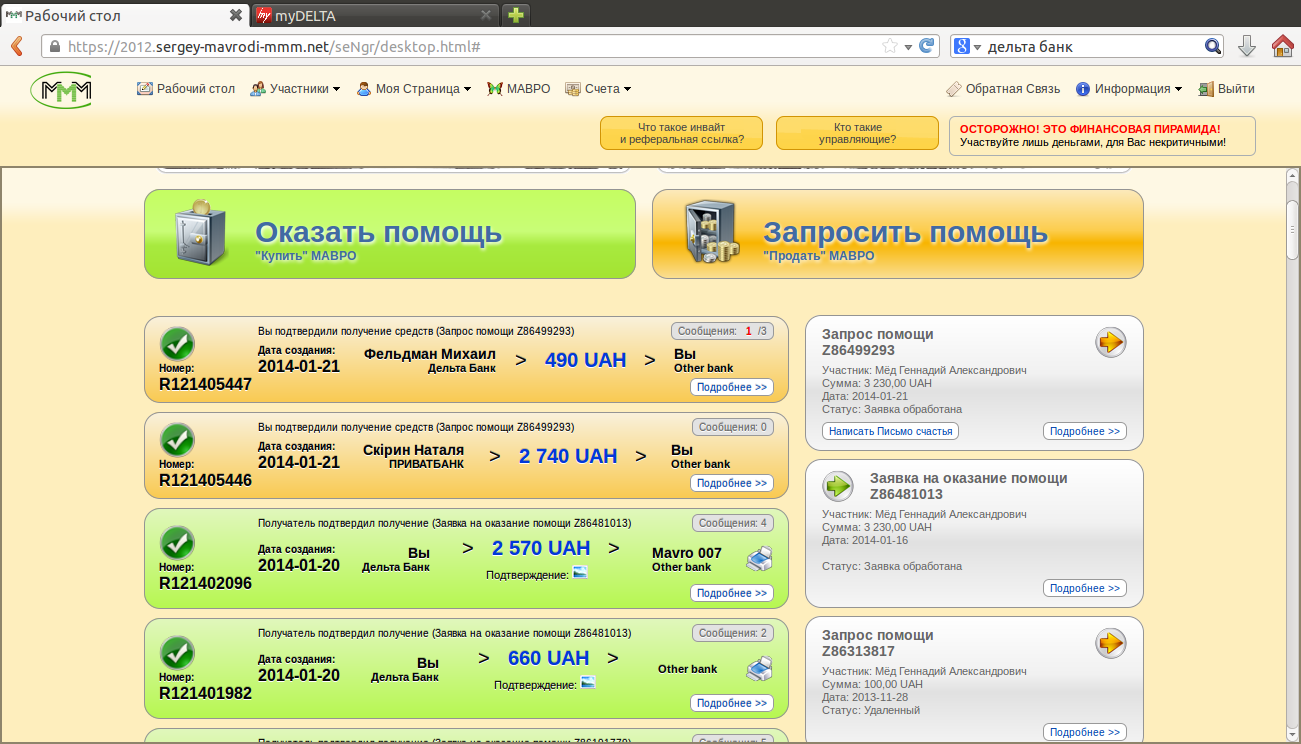Expand the Информация menu
Viewport: 1301px width, 744px height.
[1129, 89]
